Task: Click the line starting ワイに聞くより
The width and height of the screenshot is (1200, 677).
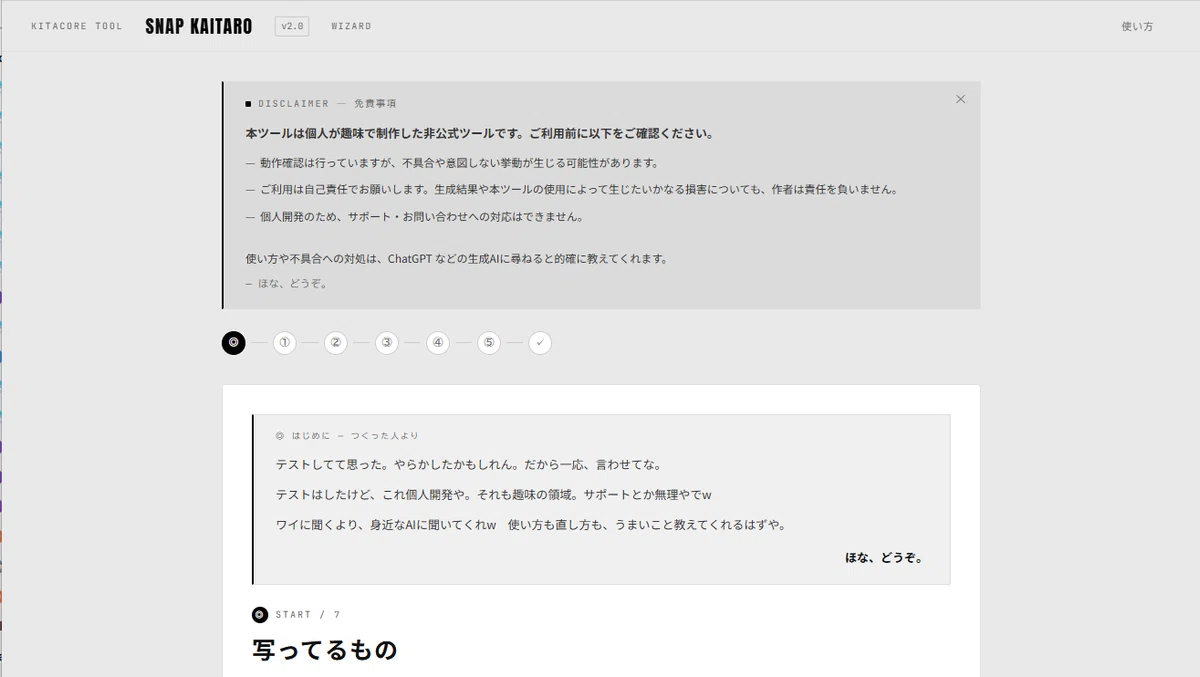Action: pyautogui.click(x=531, y=525)
